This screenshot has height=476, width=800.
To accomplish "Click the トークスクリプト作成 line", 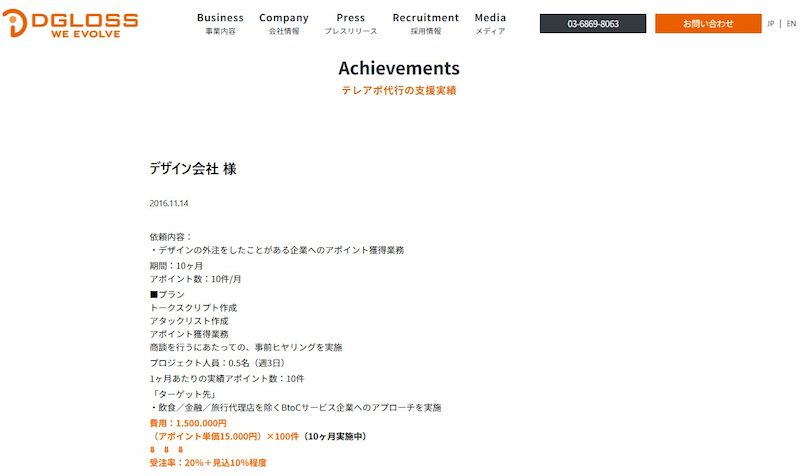I will coord(193,308).
